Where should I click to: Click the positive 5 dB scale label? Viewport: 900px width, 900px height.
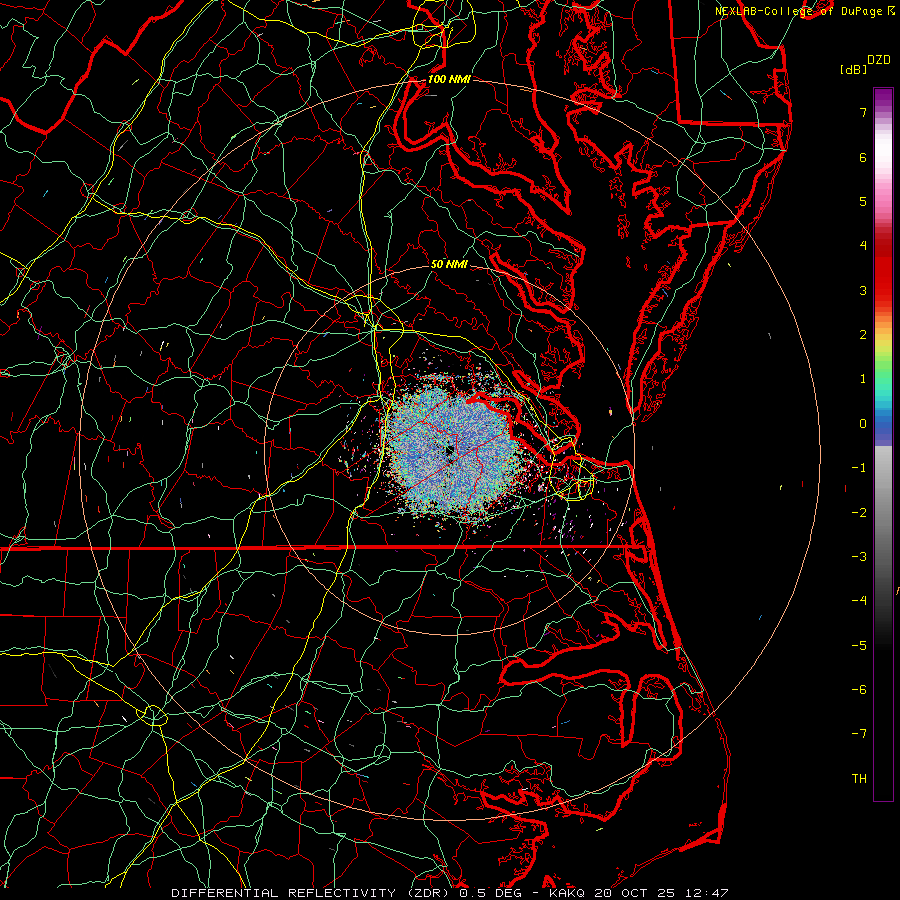[863, 201]
